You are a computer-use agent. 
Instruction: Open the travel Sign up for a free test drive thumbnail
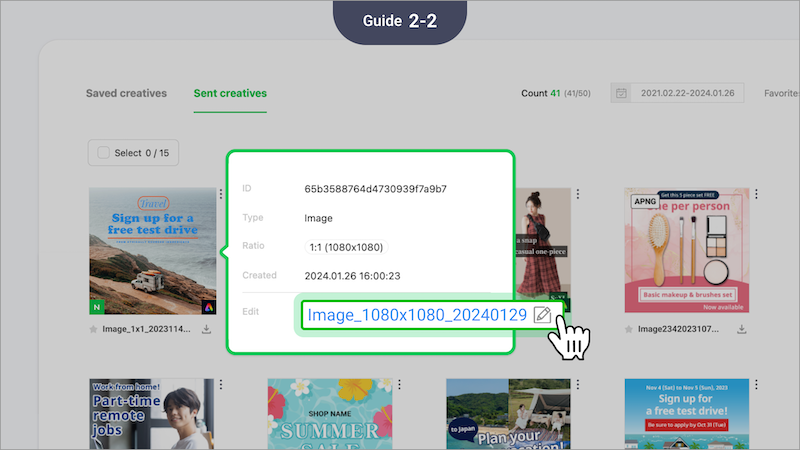[x=153, y=251]
